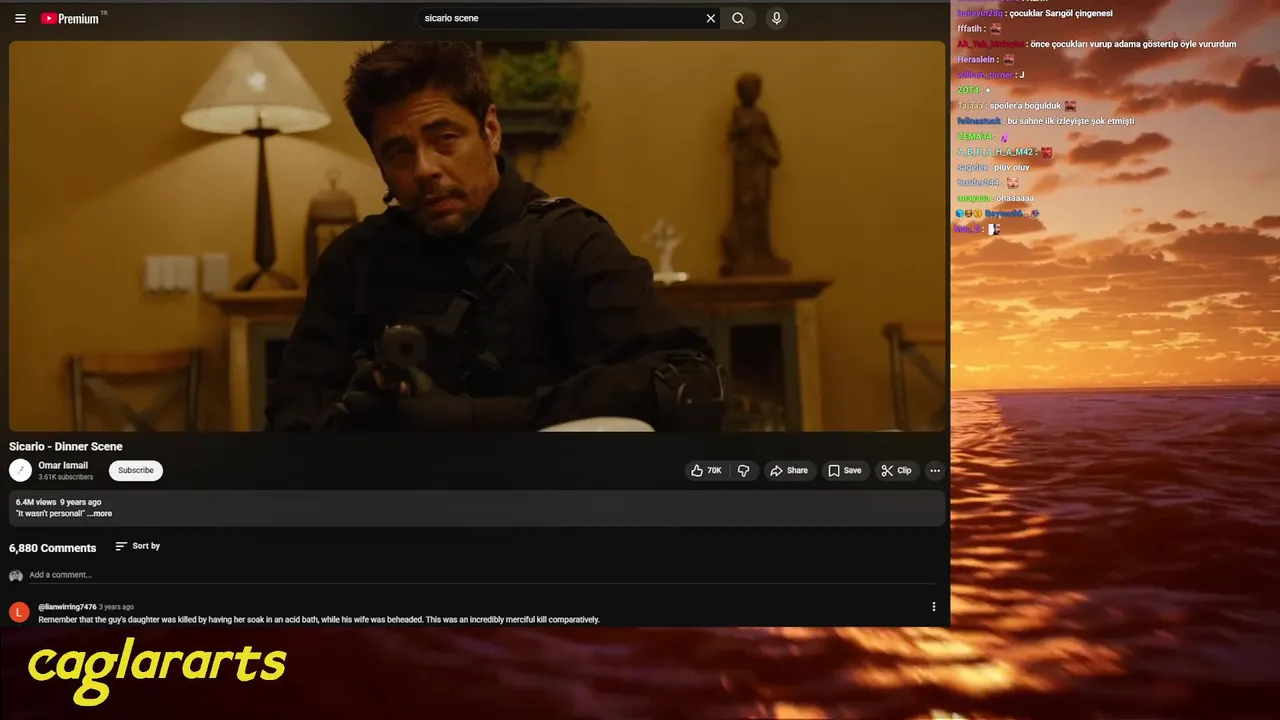Click chat message 'piuv oiuv'
This screenshot has width=1280, height=720.
pyautogui.click(x=1012, y=168)
